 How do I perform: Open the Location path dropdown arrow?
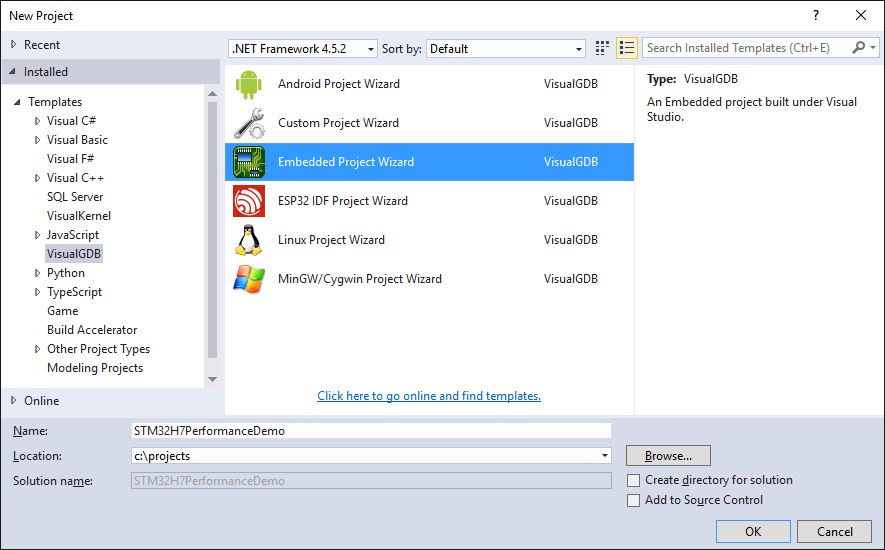coord(604,456)
